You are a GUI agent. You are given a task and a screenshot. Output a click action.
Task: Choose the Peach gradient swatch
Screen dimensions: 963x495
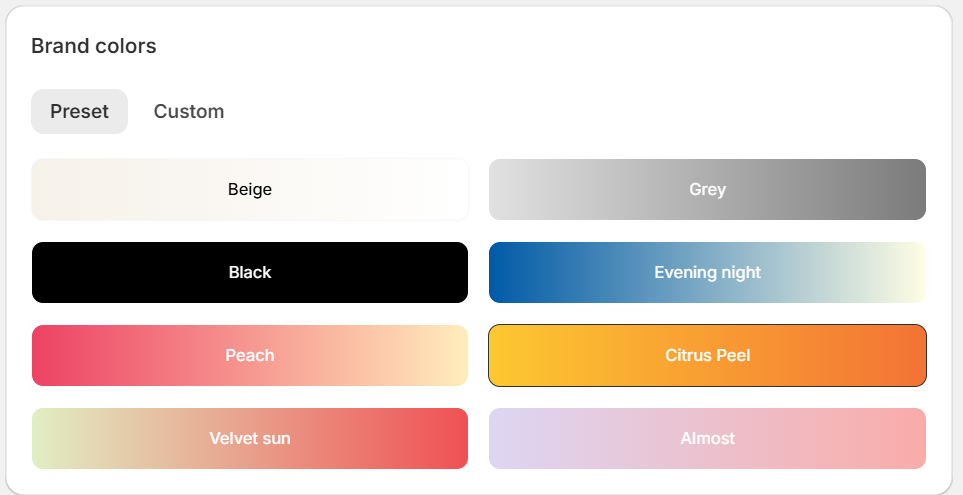(x=250, y=355)
